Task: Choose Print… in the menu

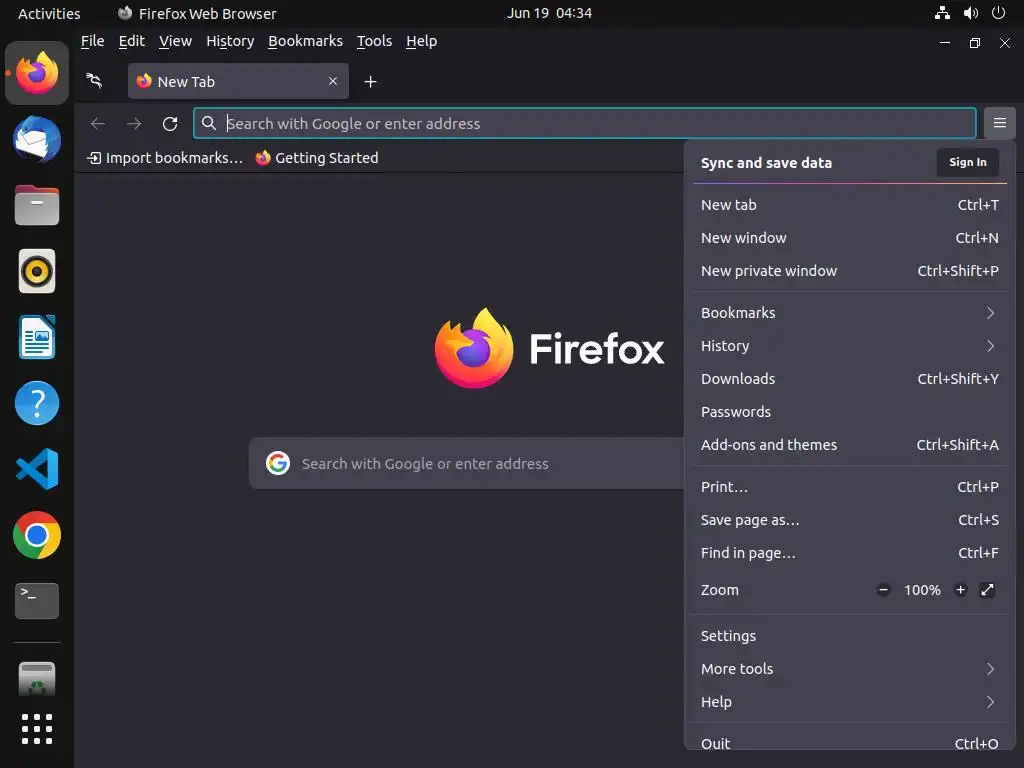Action: (849, 487)
